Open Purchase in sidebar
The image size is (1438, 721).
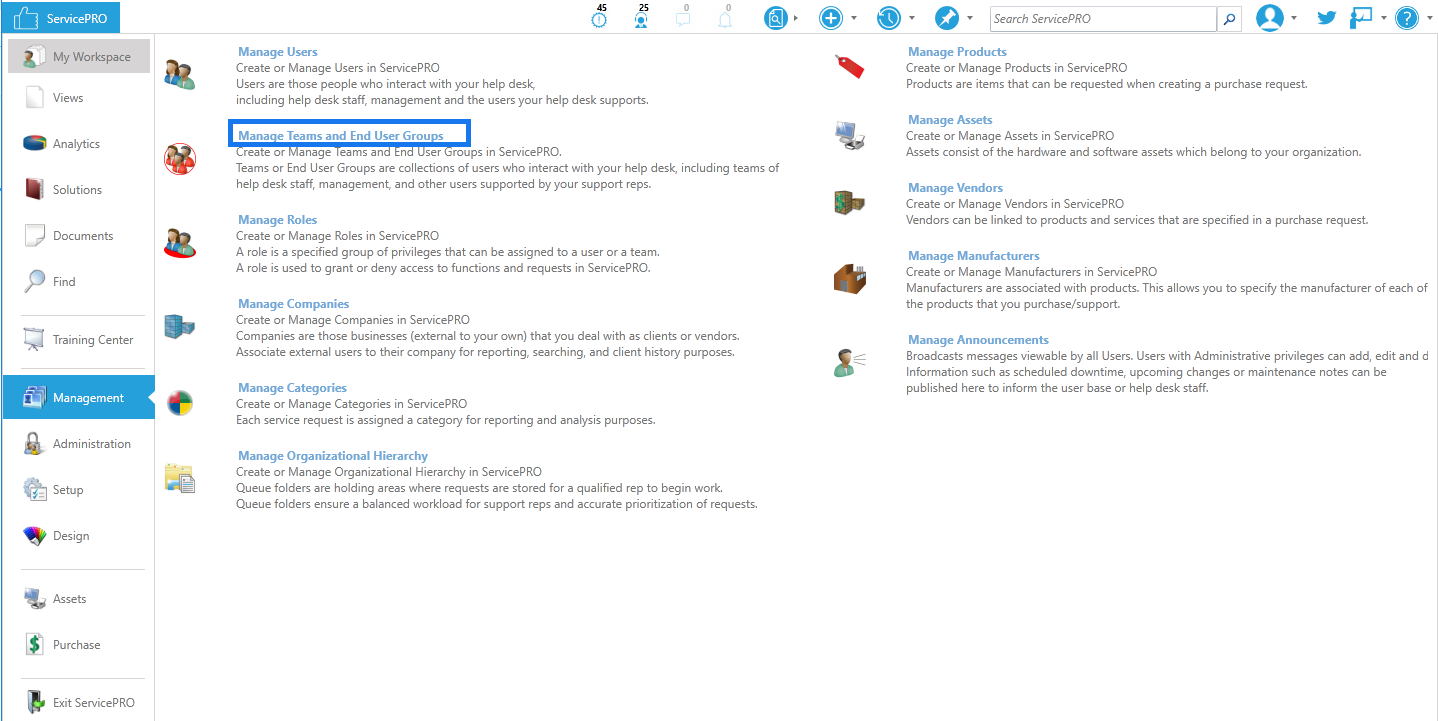point(79,645)
